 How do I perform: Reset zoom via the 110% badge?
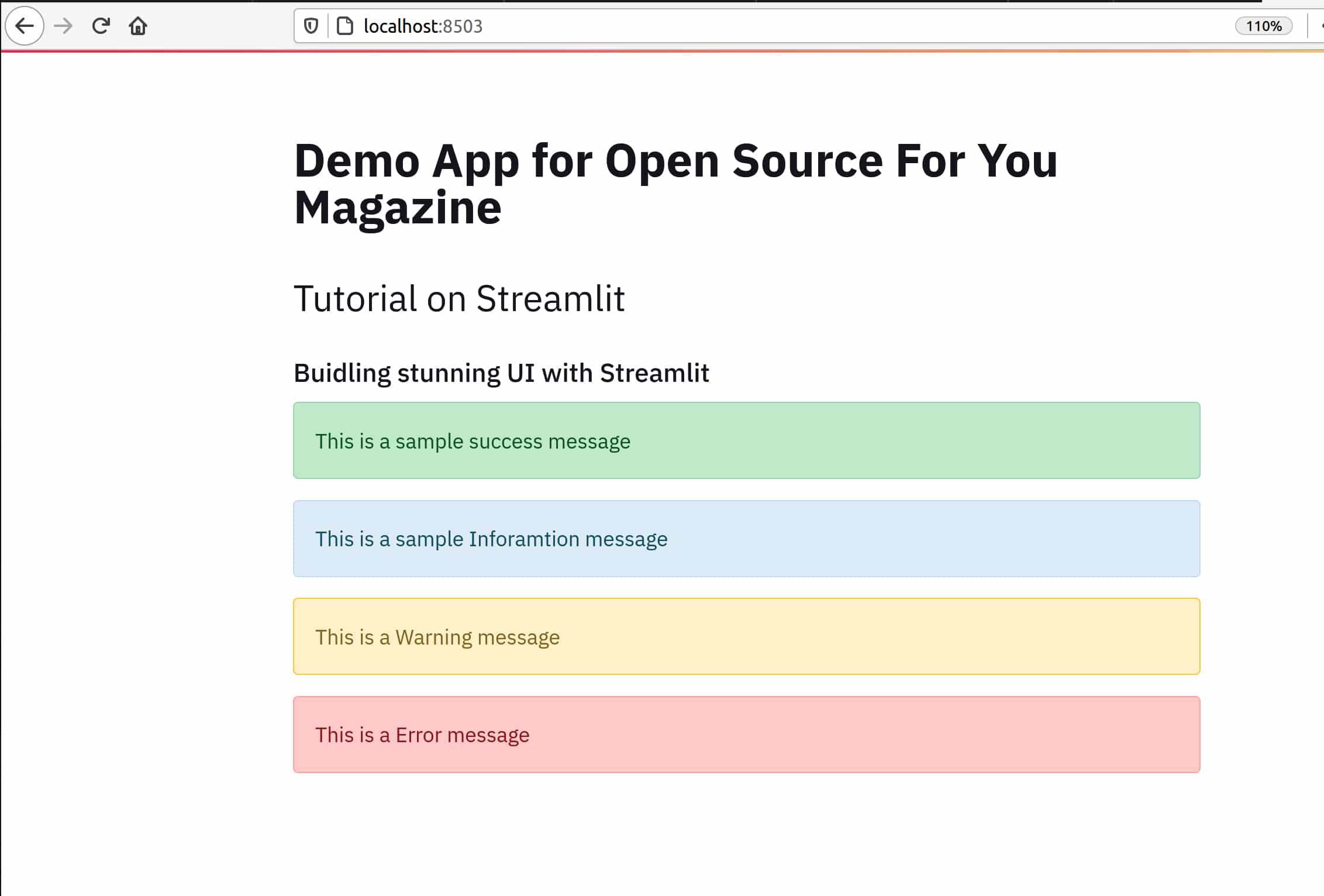(x=1263, y=26)
